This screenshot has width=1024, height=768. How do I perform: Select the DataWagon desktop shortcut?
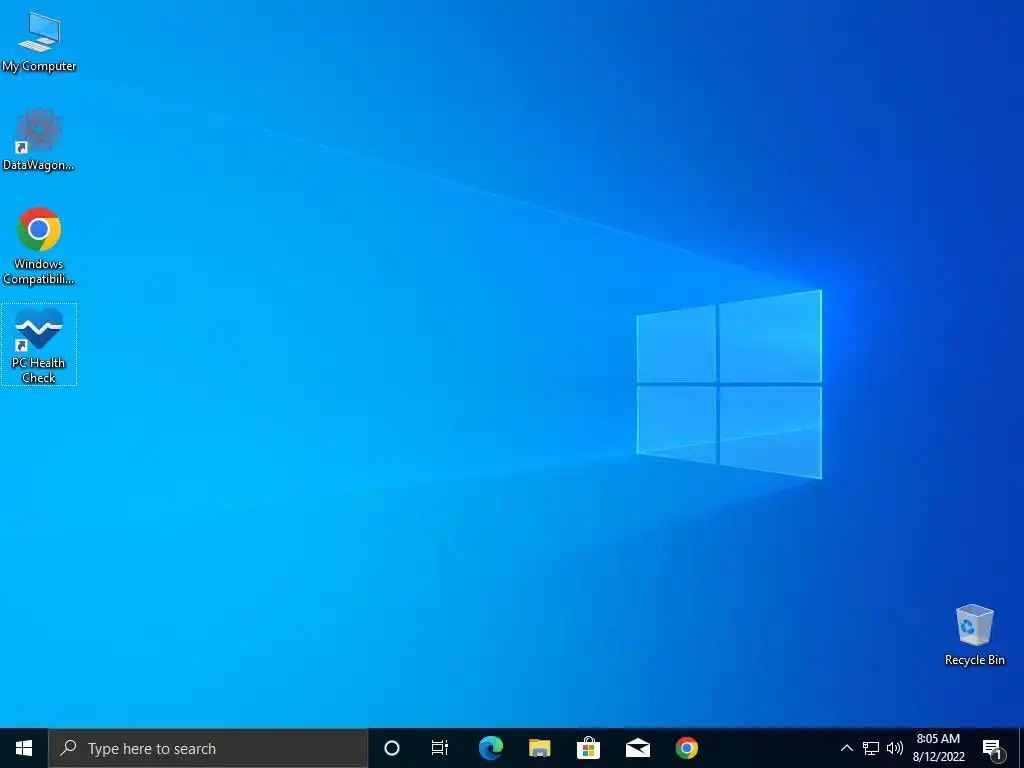click(39, 140)
